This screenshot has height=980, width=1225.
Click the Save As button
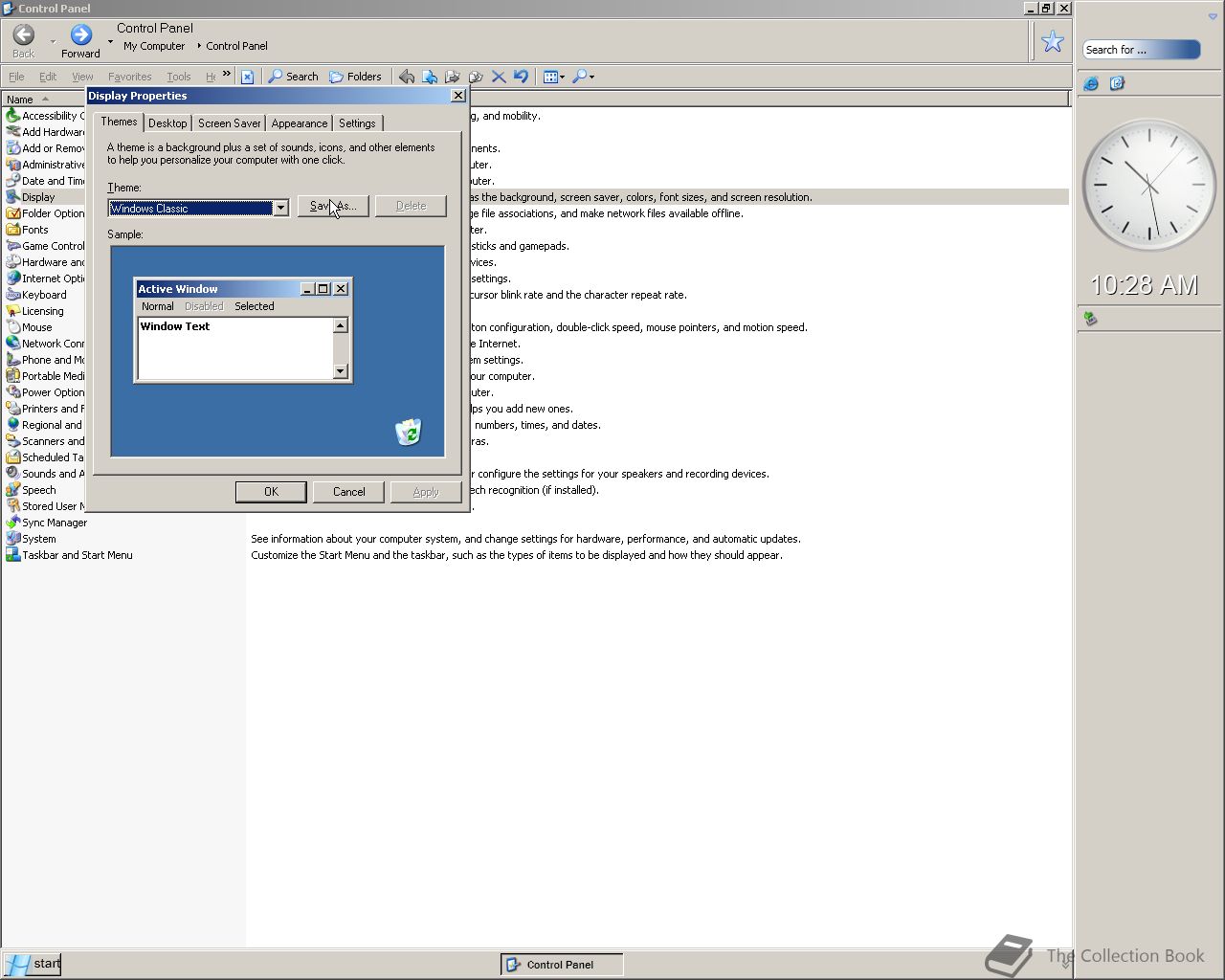333,206
